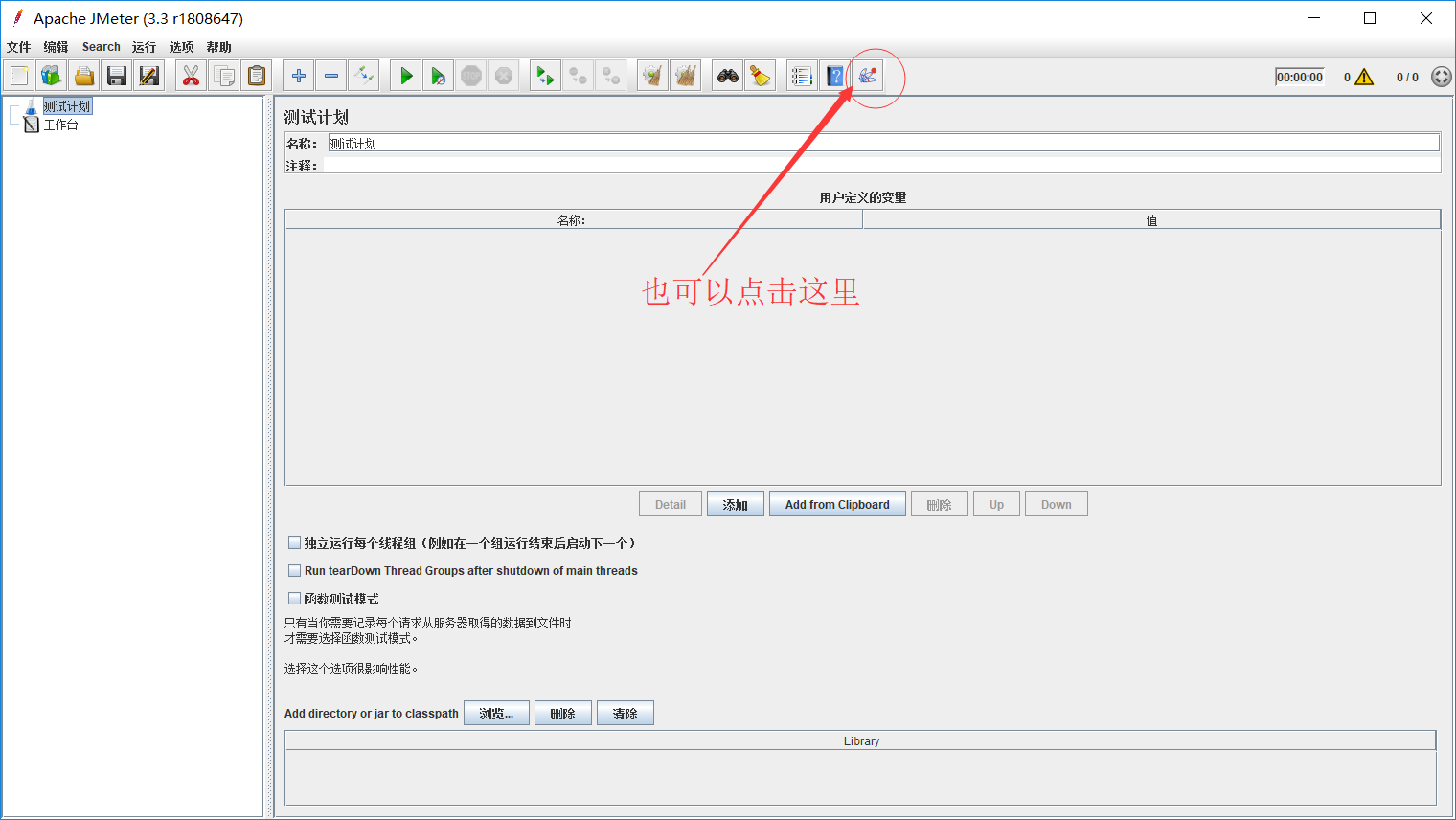Click the Clear results broom icon
This screenshot has height=820, width=1456.
coord(653,76)
